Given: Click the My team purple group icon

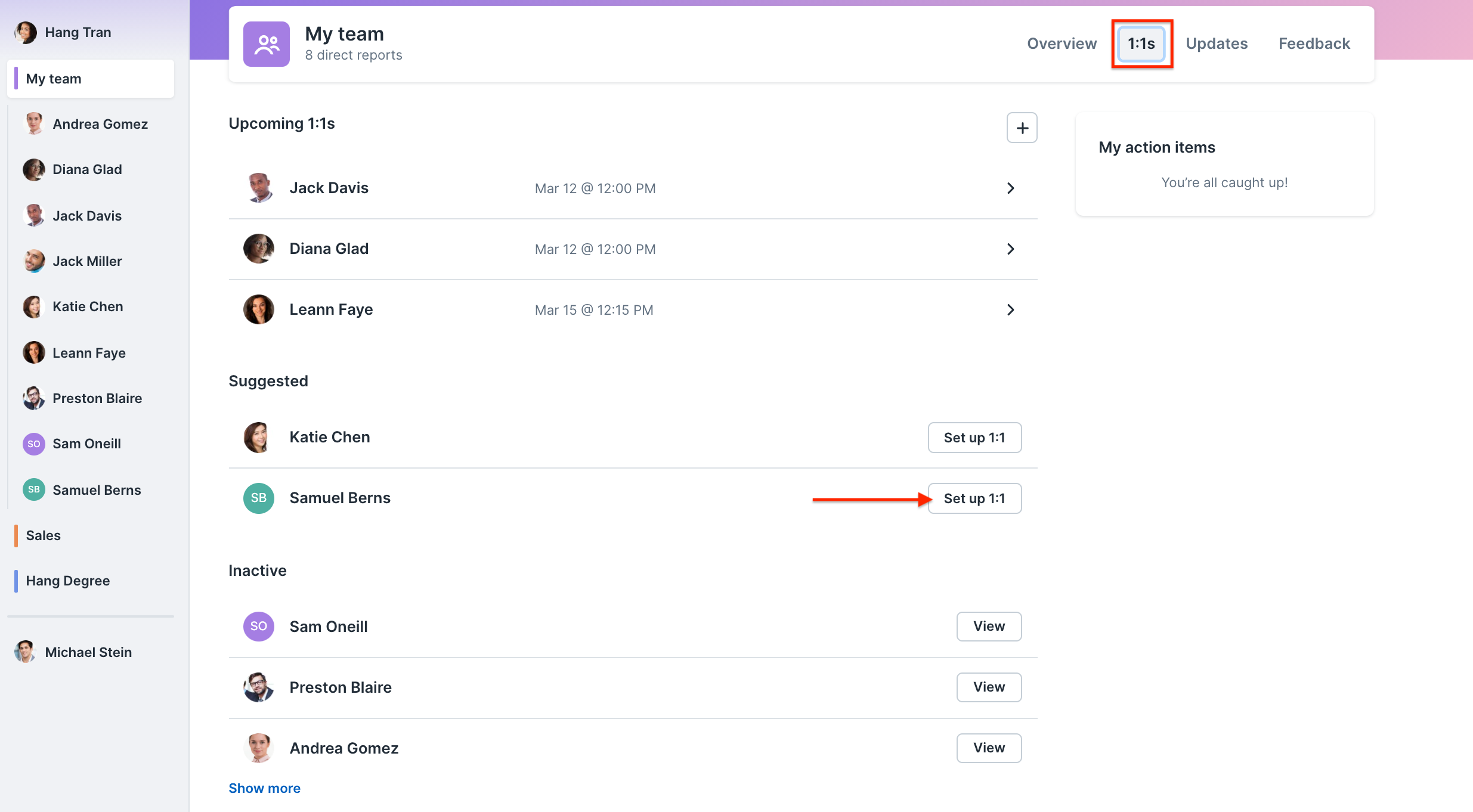Looking at the screenshot, I should (x=266, y=44).
